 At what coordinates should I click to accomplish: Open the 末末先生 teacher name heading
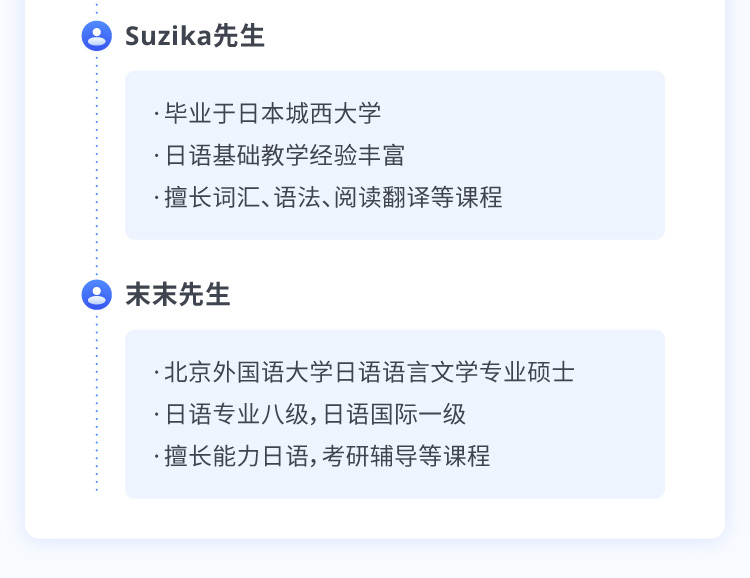click(x=177, y=295)
